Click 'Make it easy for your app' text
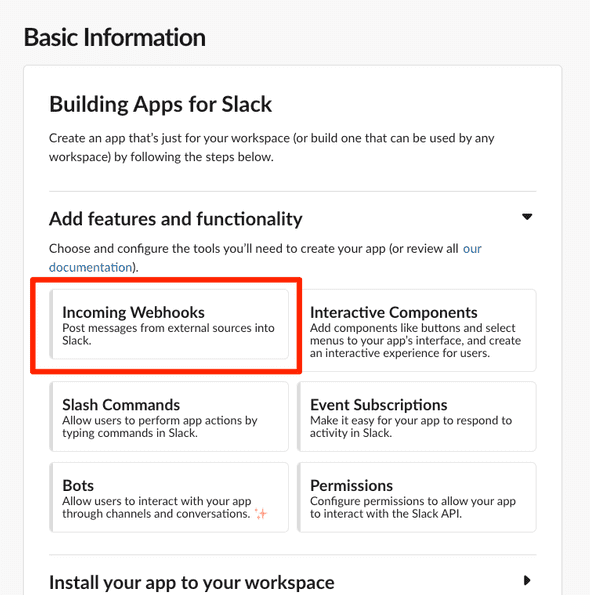The width and height of the screenshot is (590, 595). 411,427
